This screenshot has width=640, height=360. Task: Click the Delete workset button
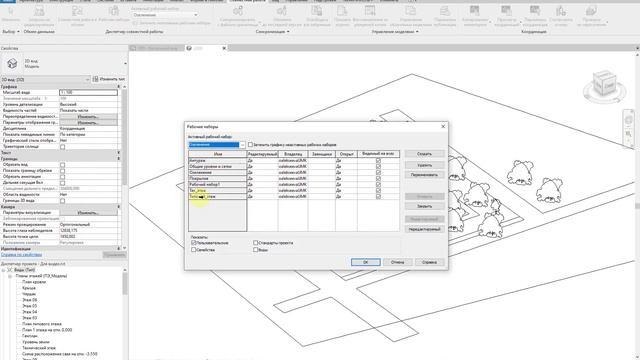[424, 165]
